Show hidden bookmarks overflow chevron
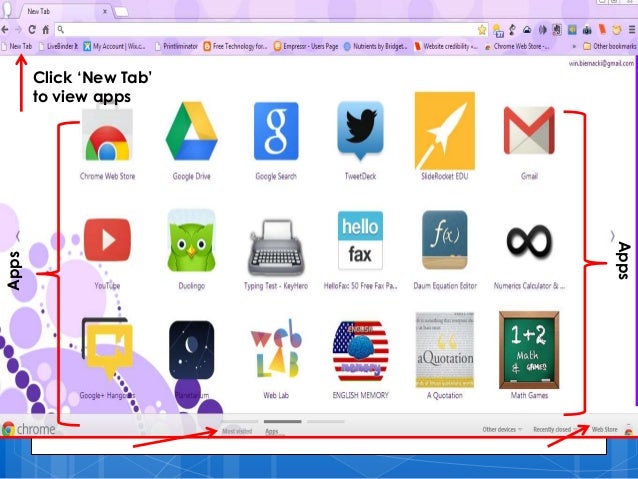The height and width of the screenshot is (479, 638). (x=574, y=46)
